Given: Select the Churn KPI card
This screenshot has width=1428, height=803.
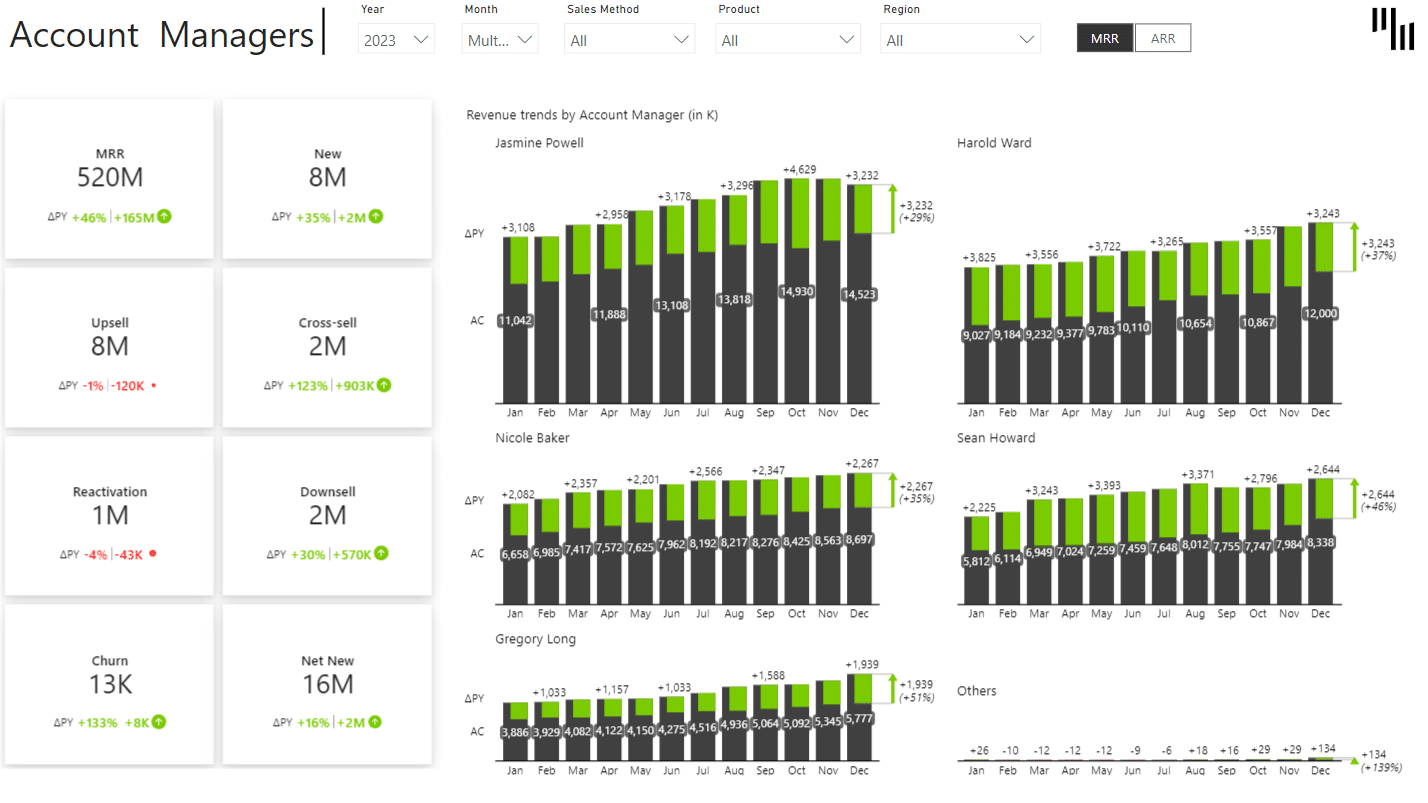Looking at the screenshot, I should coord(109,684).
